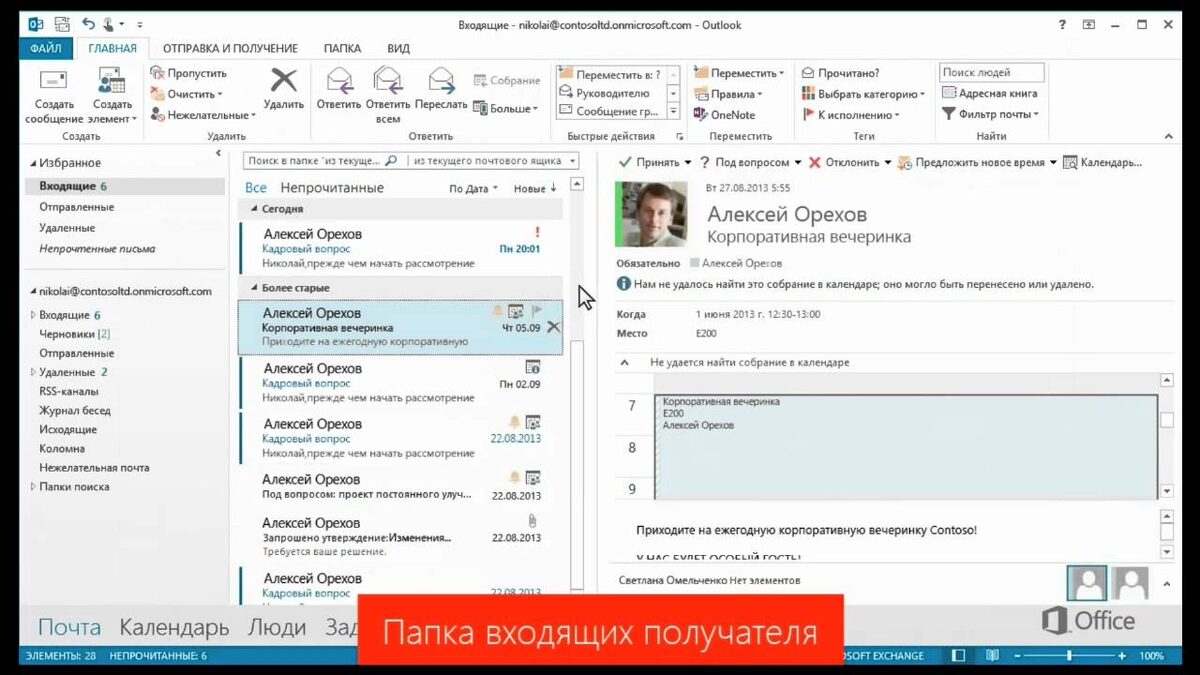This screenshot has height=675, width=1200.
Task: Click the Delete (Удалить) ribbon button
Action: [x=284, y=88]
